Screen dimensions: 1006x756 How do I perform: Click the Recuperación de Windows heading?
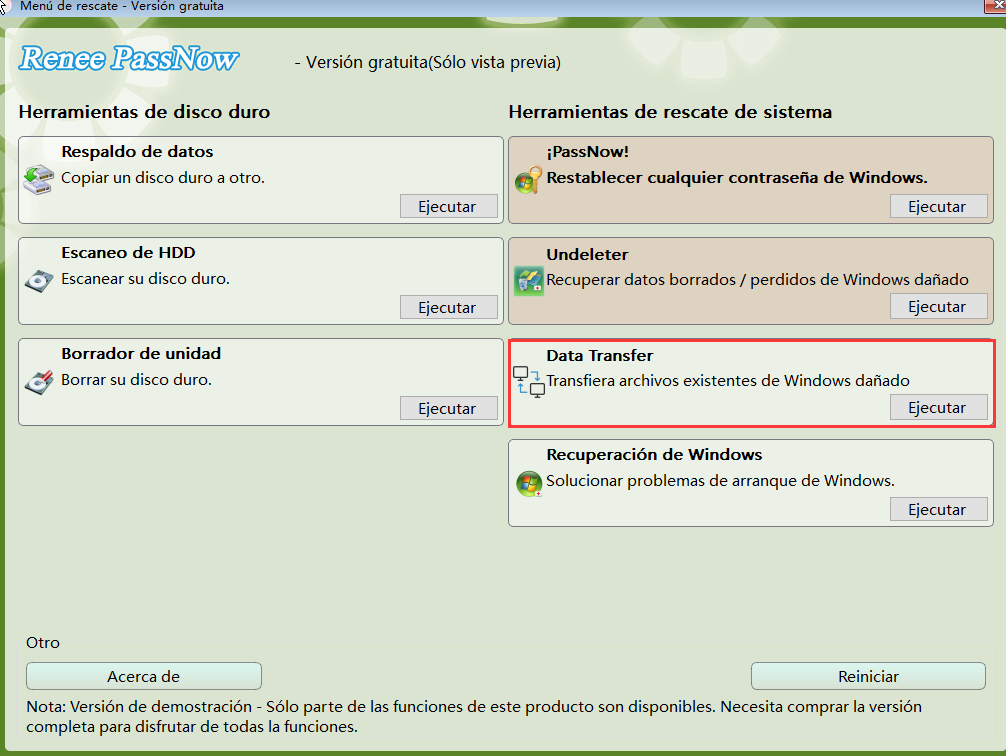(654, 455)
